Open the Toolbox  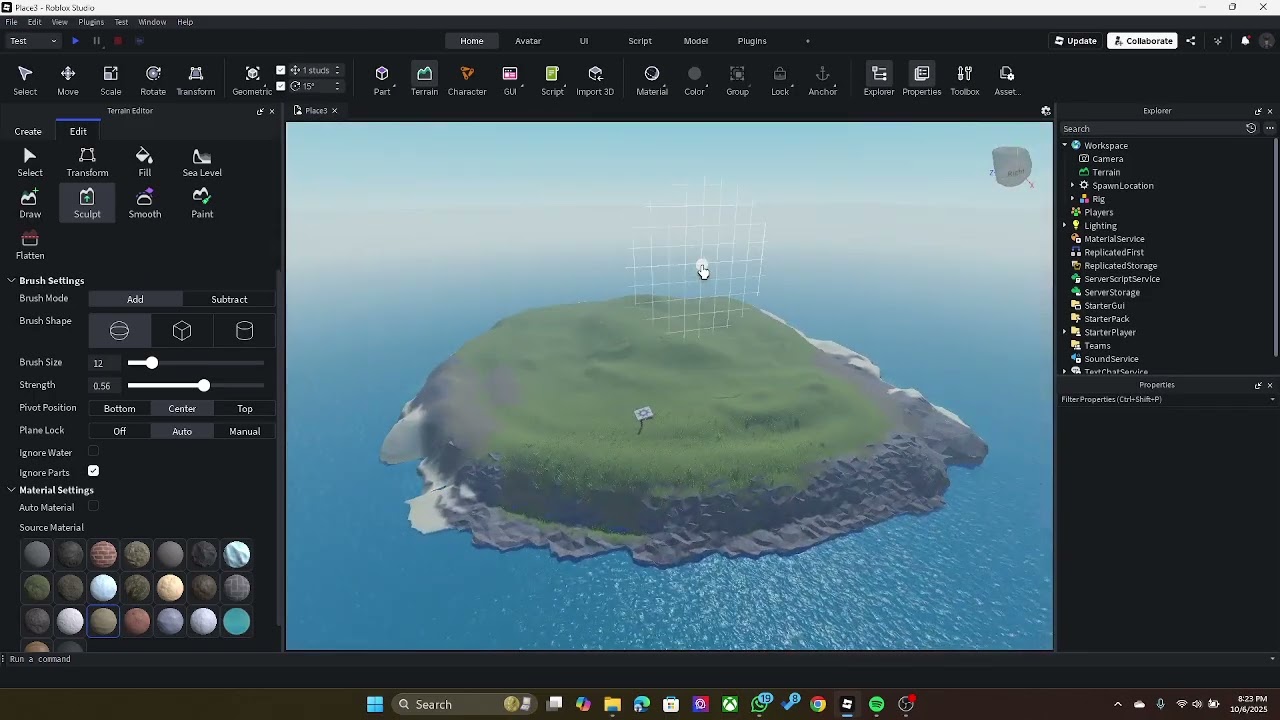pos(965,80)
